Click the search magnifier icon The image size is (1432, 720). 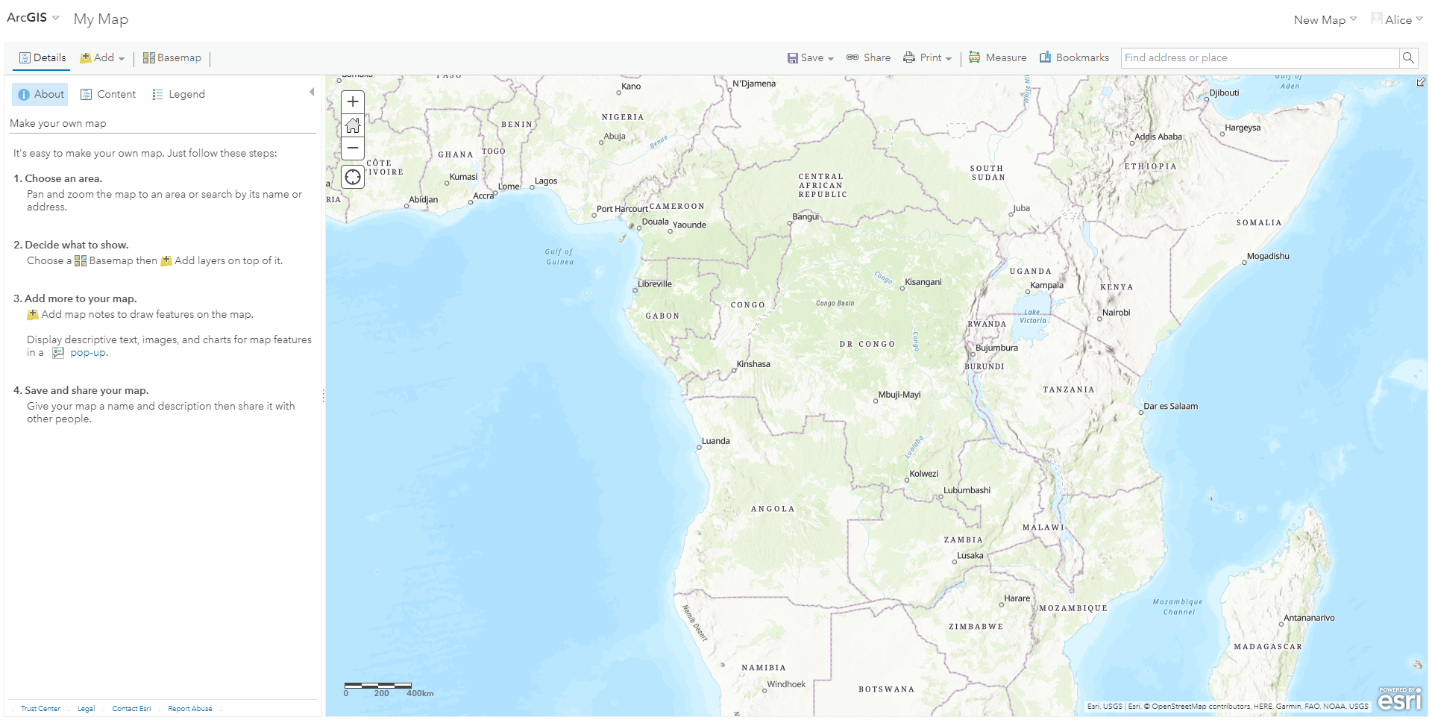coord(1408,58)
